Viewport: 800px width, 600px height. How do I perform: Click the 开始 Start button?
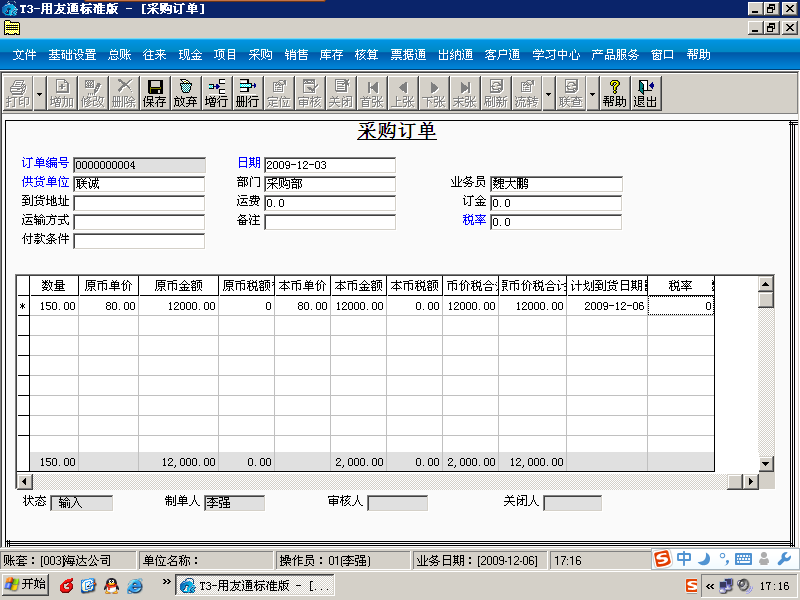(26, 585)
